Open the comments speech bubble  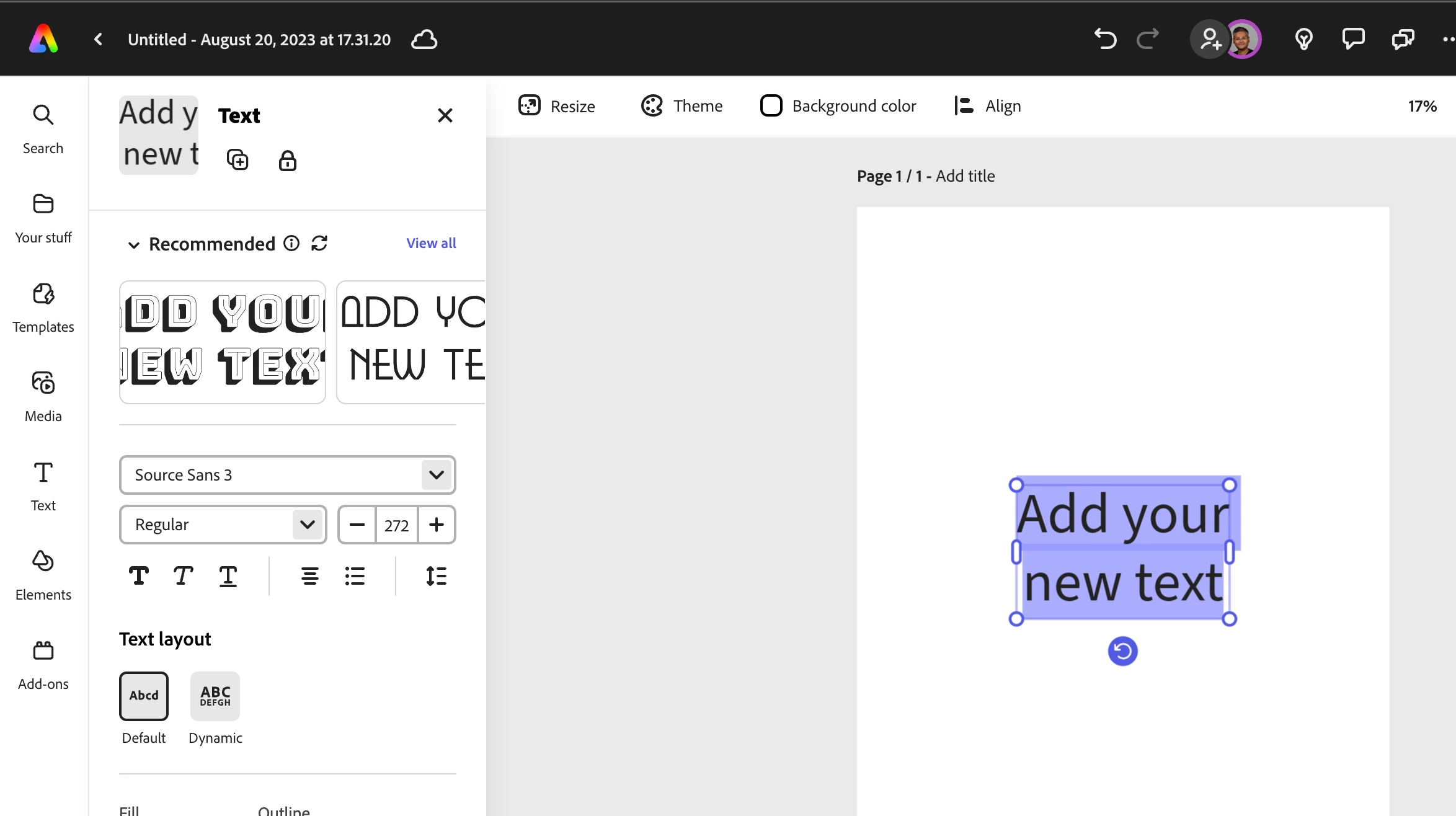coord(1353,39)
